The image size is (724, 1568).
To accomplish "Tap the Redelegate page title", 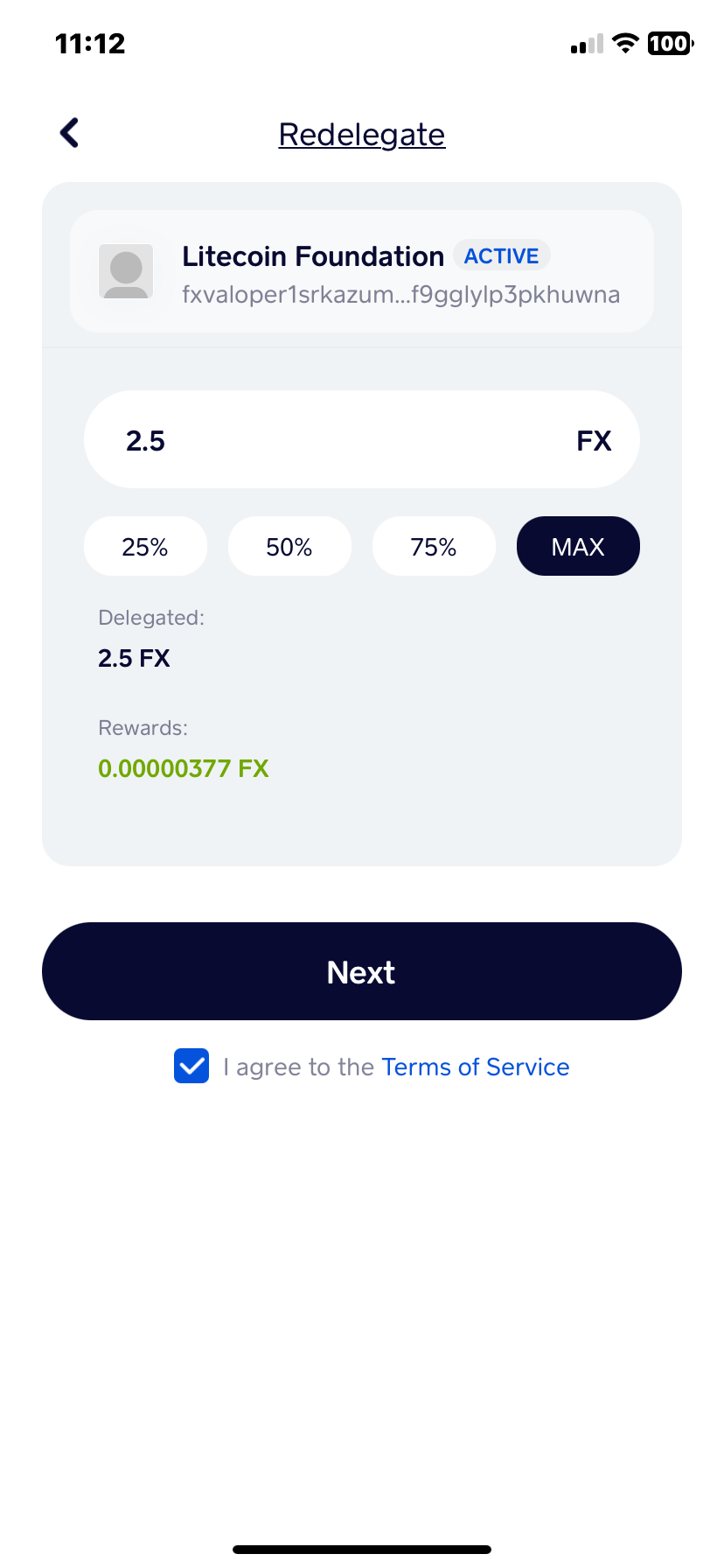I will (x=362, y=135).
